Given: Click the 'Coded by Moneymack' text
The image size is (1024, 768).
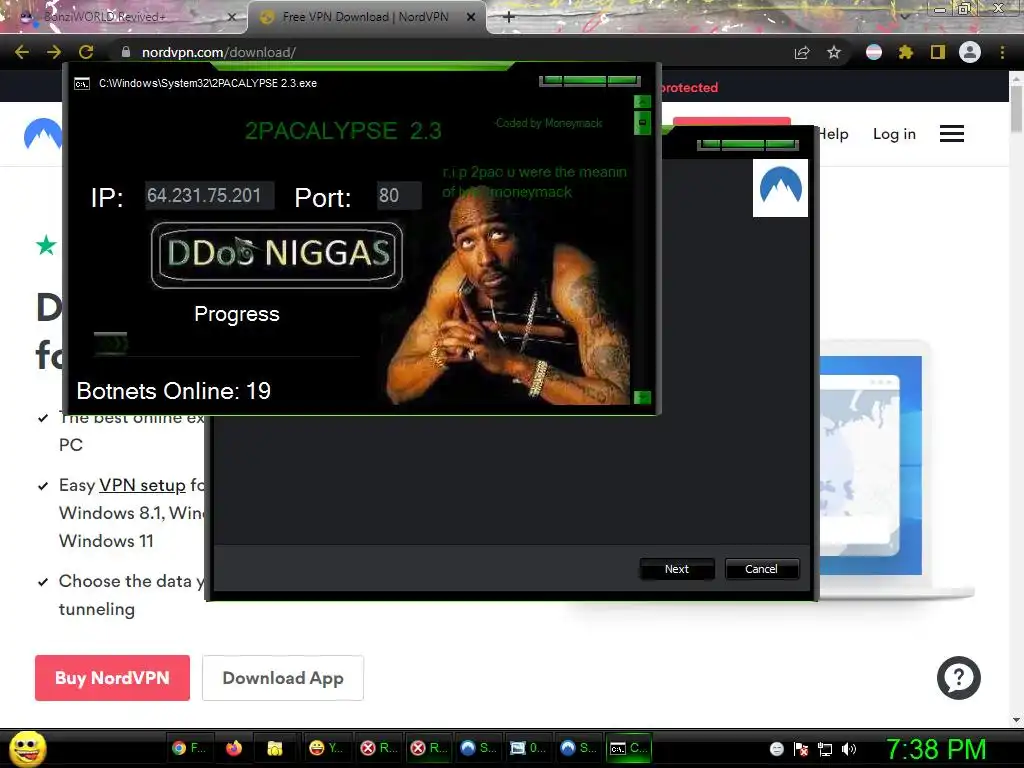Looking at the screenshot, I should [x=549, y=123].
